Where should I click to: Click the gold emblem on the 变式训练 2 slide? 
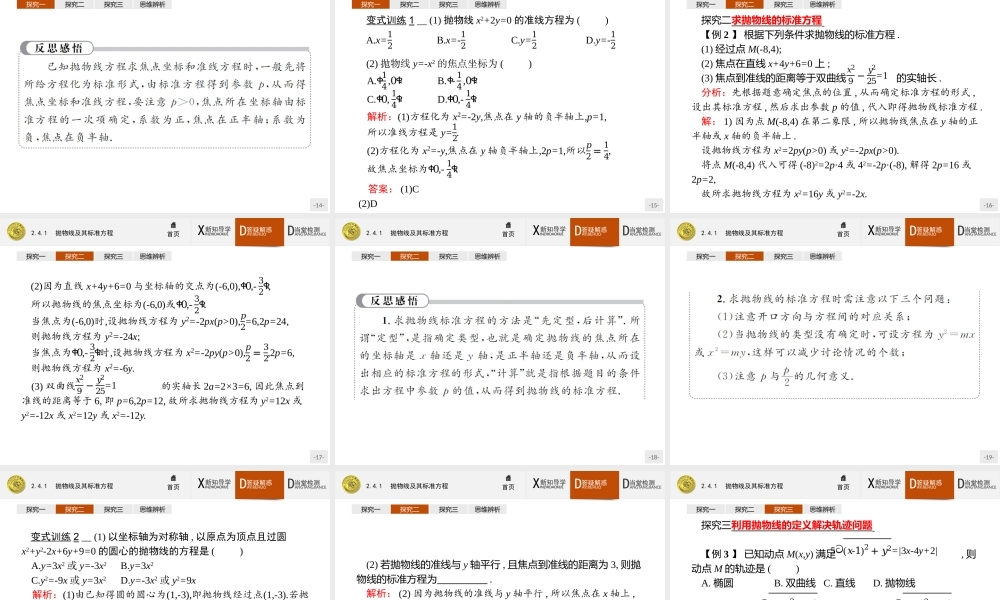[17, 485]
